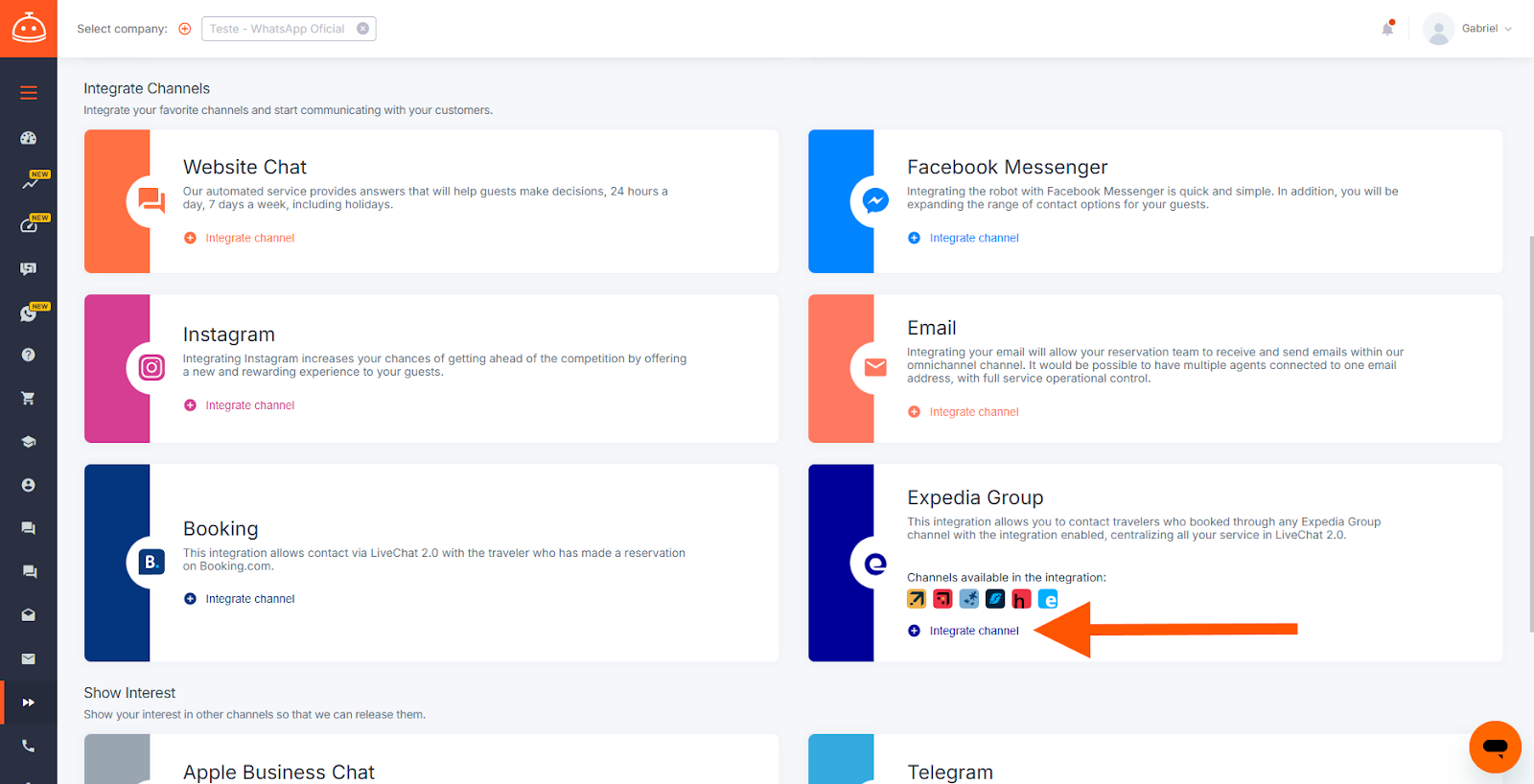Select the active fast-forward sidebar icon
Image resolution: width=1534 pixels, height=784 pixels.
click(29, 703)
